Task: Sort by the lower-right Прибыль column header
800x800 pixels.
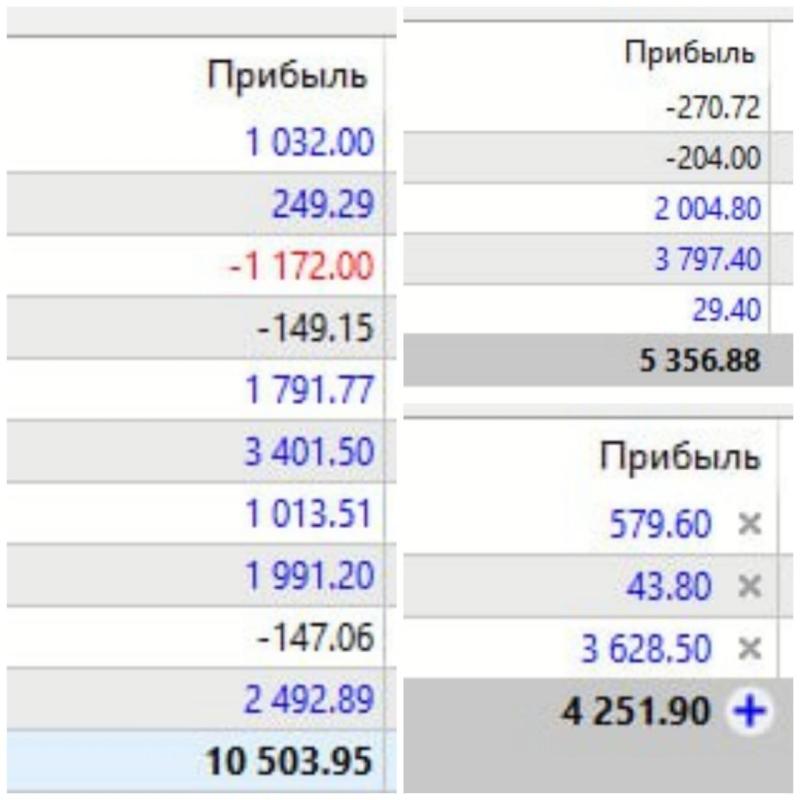Action: pyautogui.click(x=680, y=456)
